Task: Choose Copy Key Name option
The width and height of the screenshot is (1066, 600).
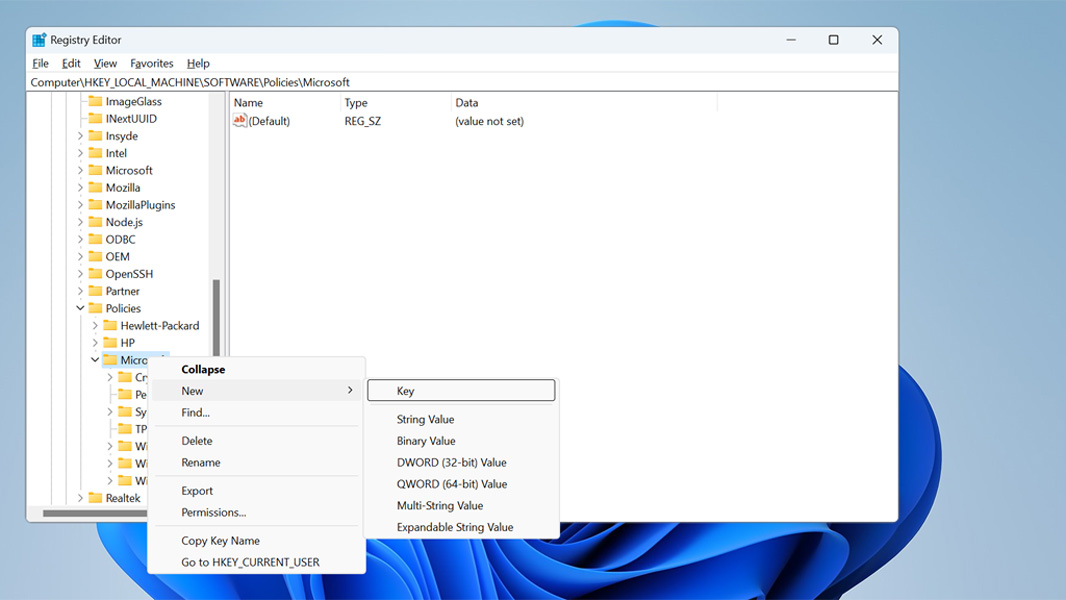Action: pyautogui.click(x=220, y=540)
